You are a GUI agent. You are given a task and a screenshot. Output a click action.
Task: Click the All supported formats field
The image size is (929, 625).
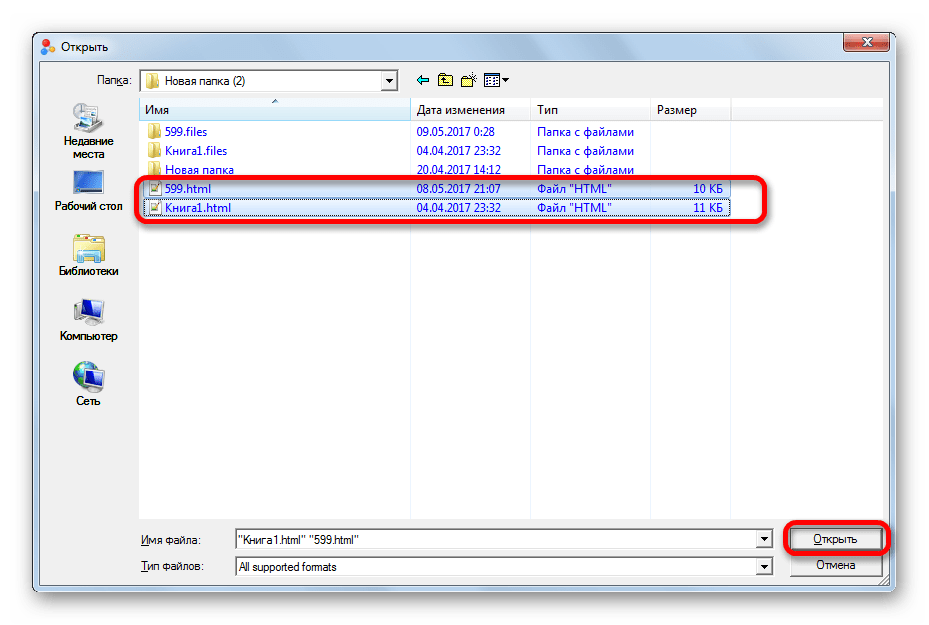click(496, 566)
